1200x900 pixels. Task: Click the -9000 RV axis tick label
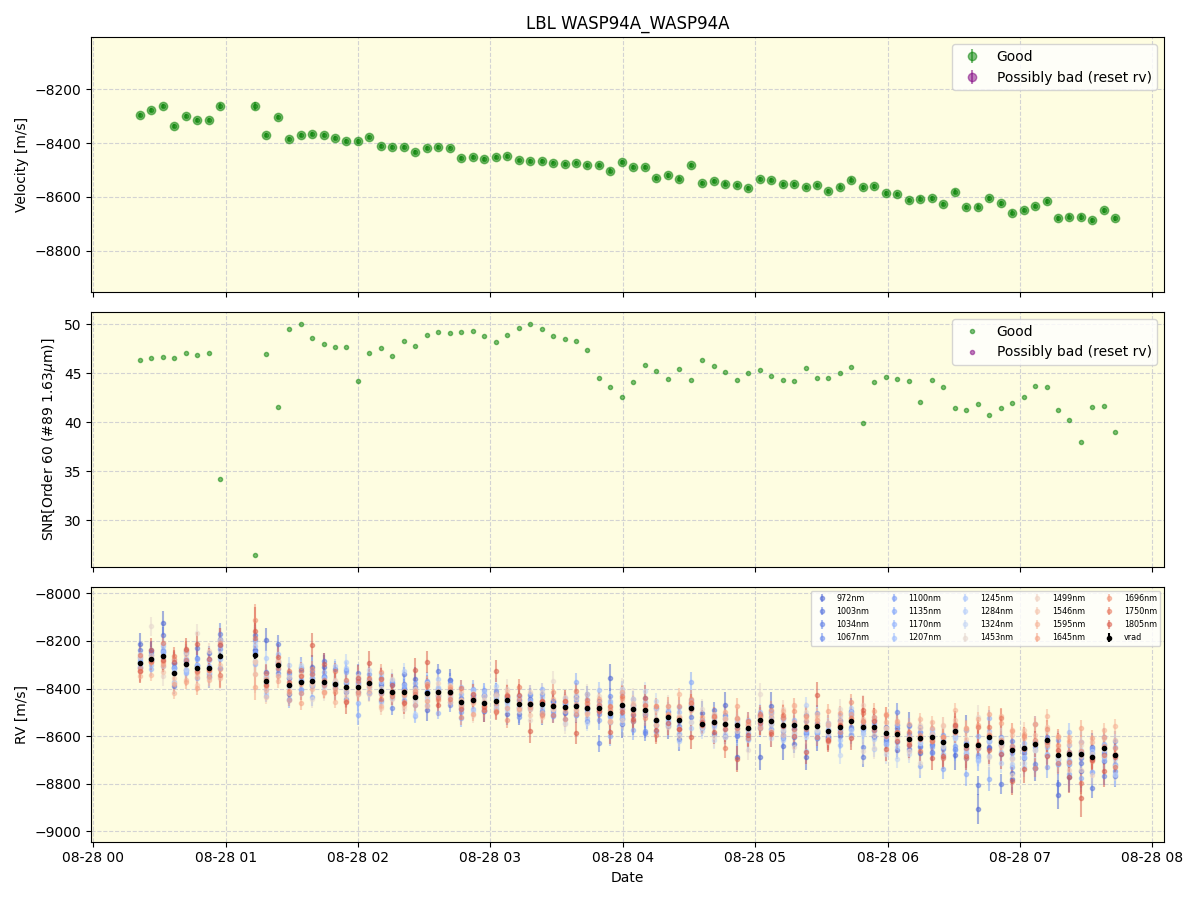(x=62, y=832)
